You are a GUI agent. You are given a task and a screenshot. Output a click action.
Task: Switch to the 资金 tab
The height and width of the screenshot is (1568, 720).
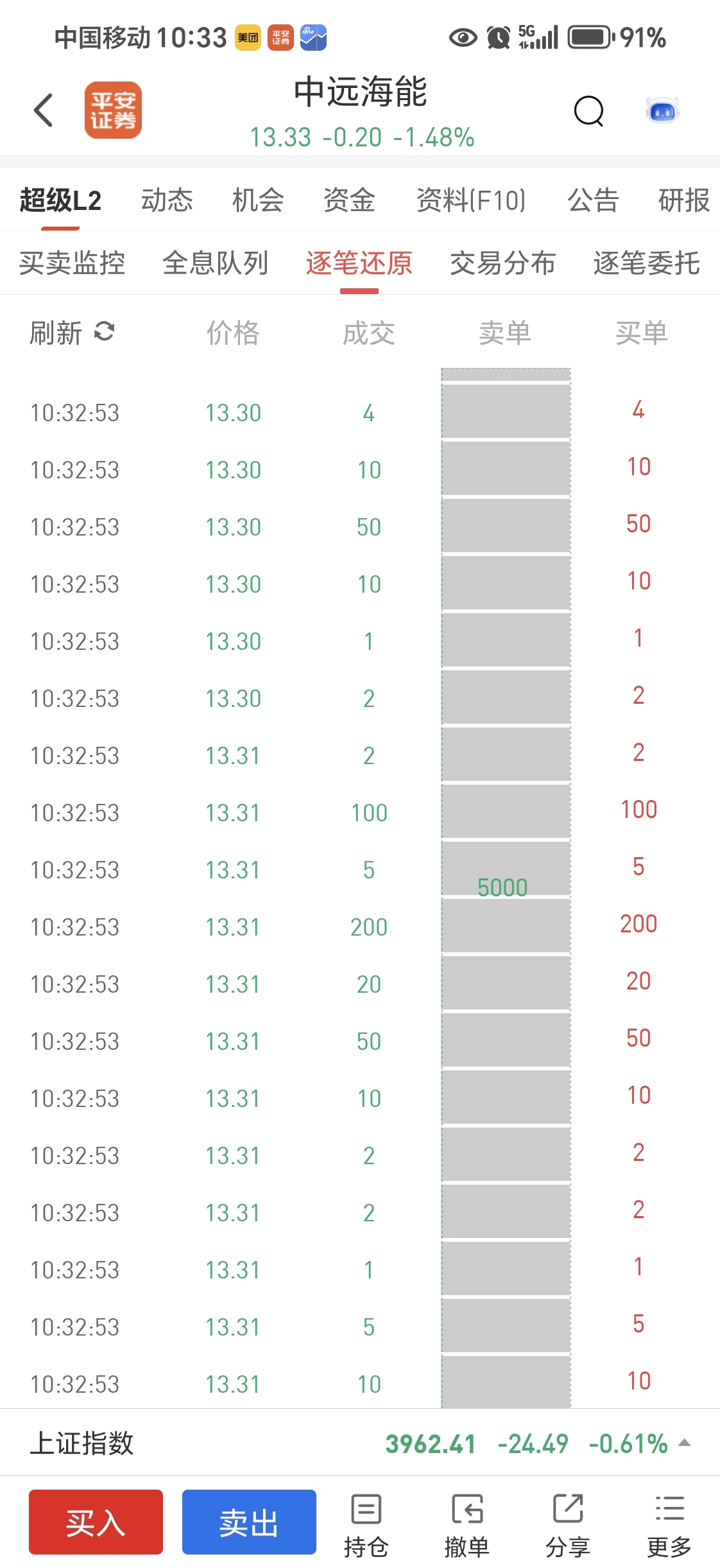[x=349, y=200]
